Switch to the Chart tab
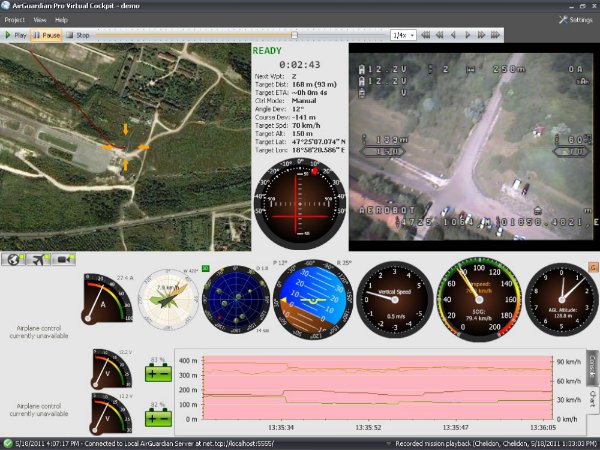This screenshot has width=600, height=450. [592, 401]
